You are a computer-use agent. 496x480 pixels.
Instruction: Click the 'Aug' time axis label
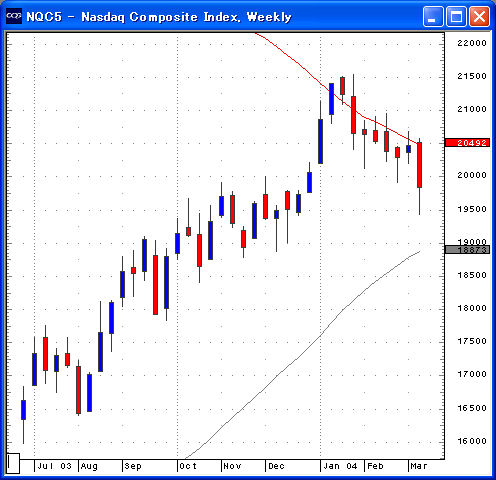tap(89, 466)
